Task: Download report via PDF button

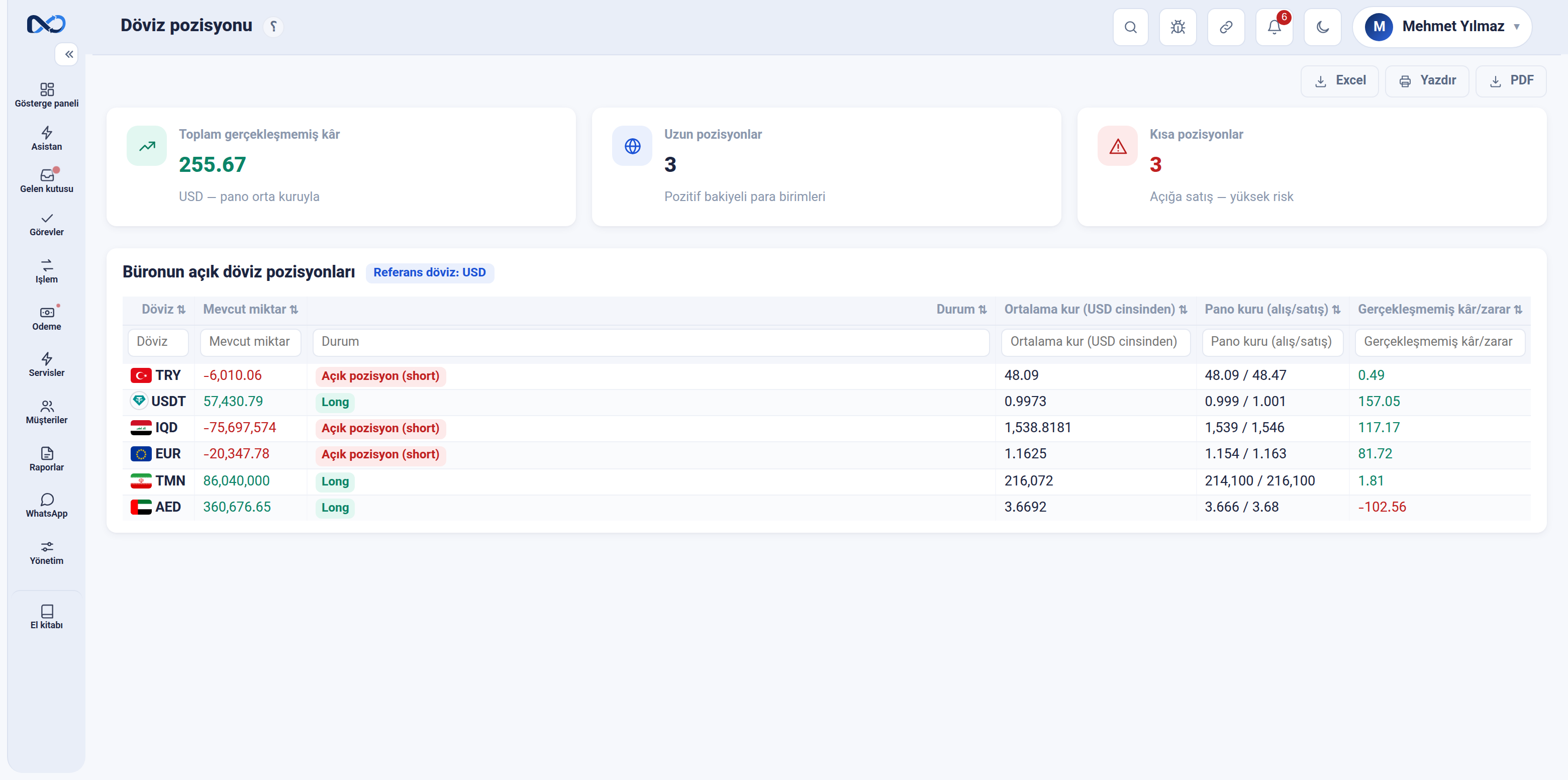Action: 1511,81
